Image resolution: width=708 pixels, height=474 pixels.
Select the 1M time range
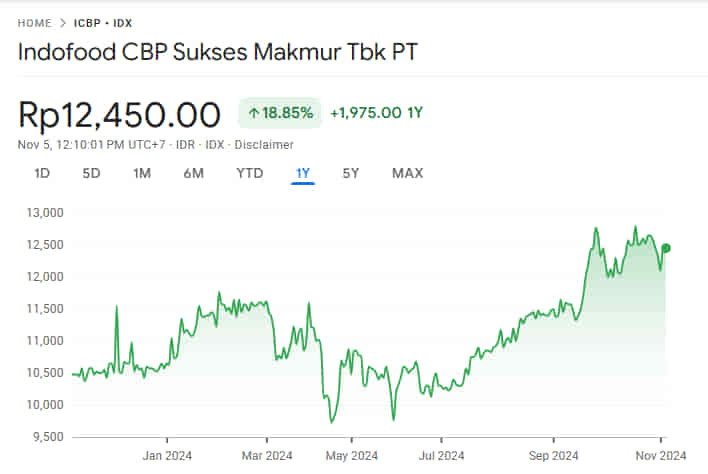coord(142,173)
